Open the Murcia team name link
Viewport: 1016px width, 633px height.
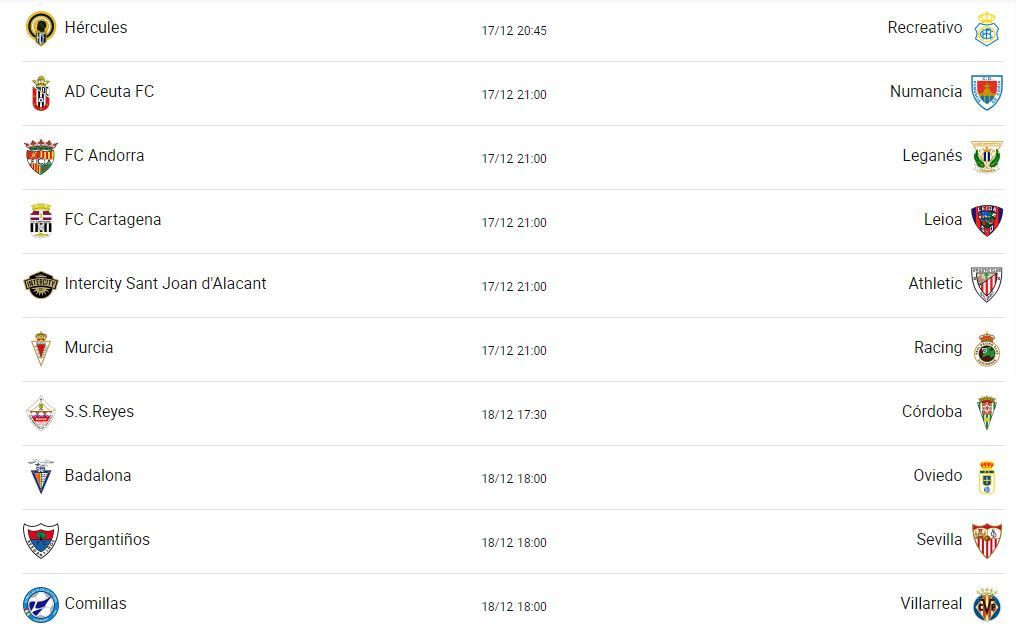[x=89, y=347]
